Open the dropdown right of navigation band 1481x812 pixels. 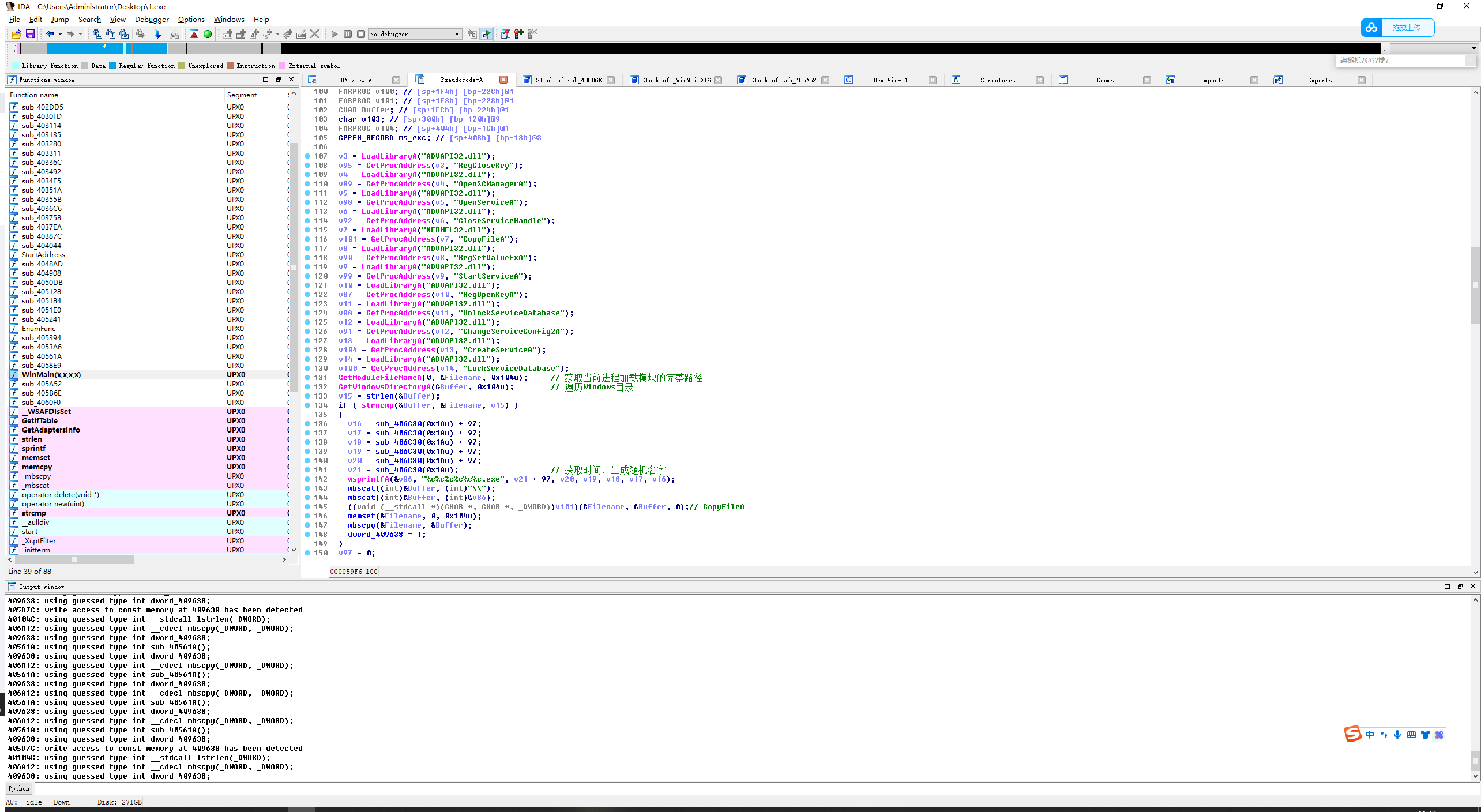tap(1474, 48)
